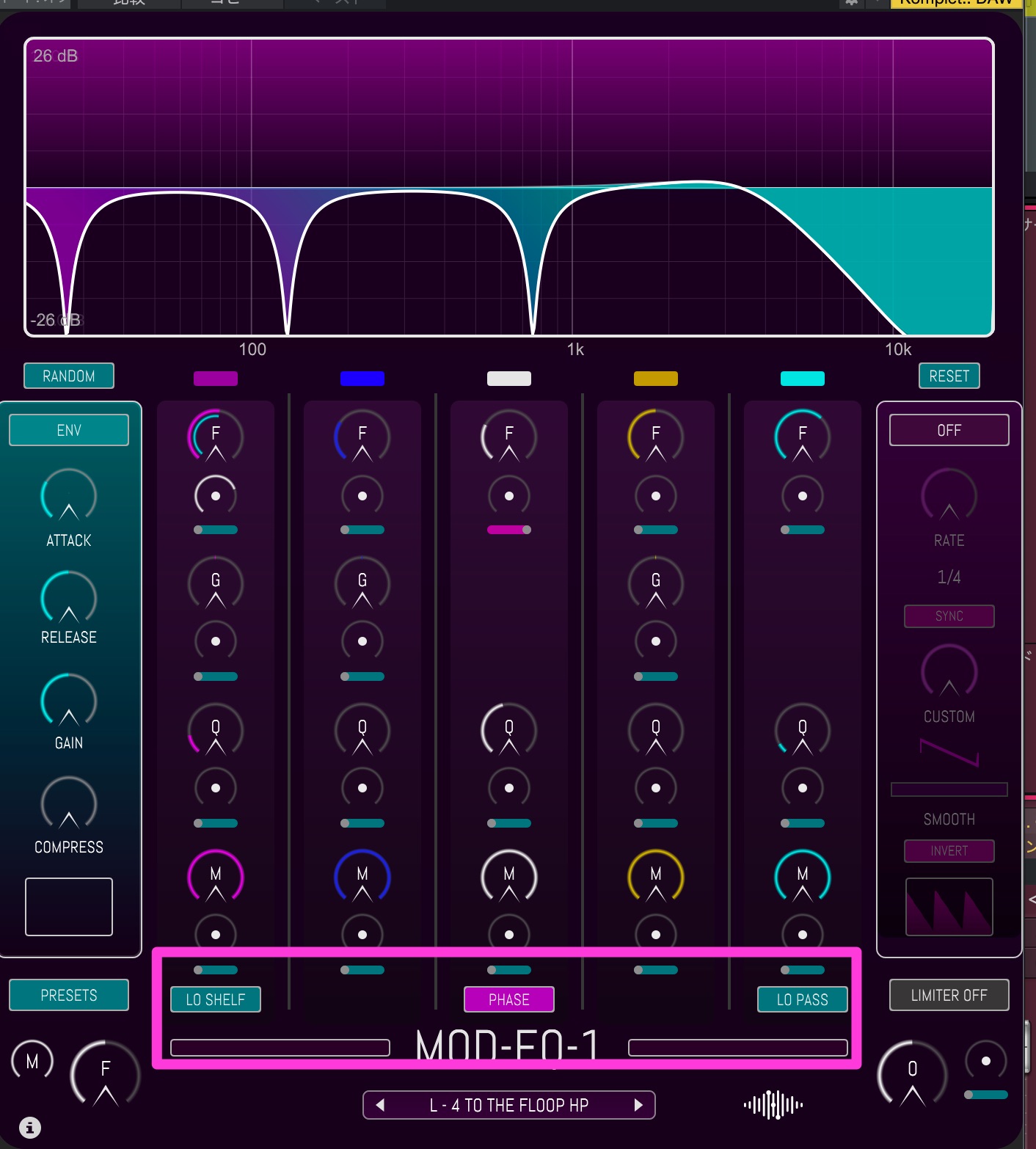
Task: Click the ENV Attack knob
Action: pyautogui.click(x=69, y=497)
